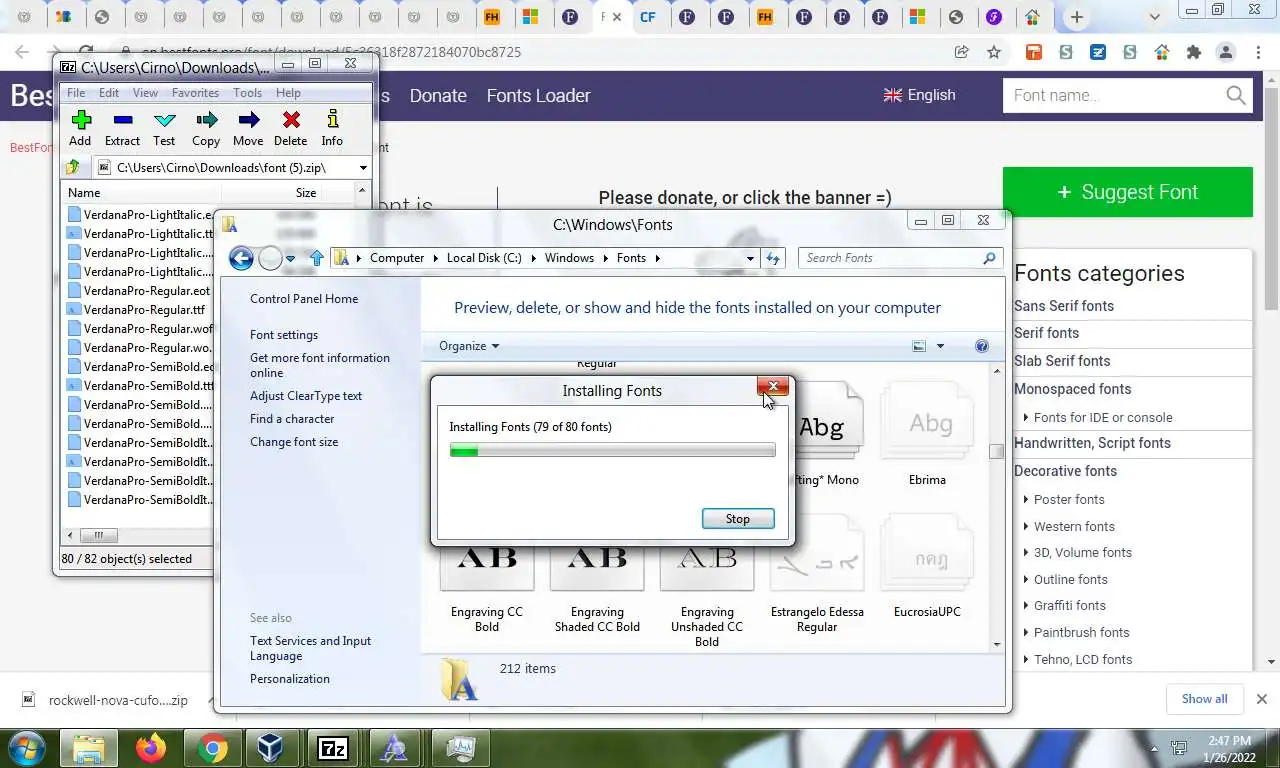
Task: Open Organize dropdown in Fonts window
Action: tap(469, 346)
